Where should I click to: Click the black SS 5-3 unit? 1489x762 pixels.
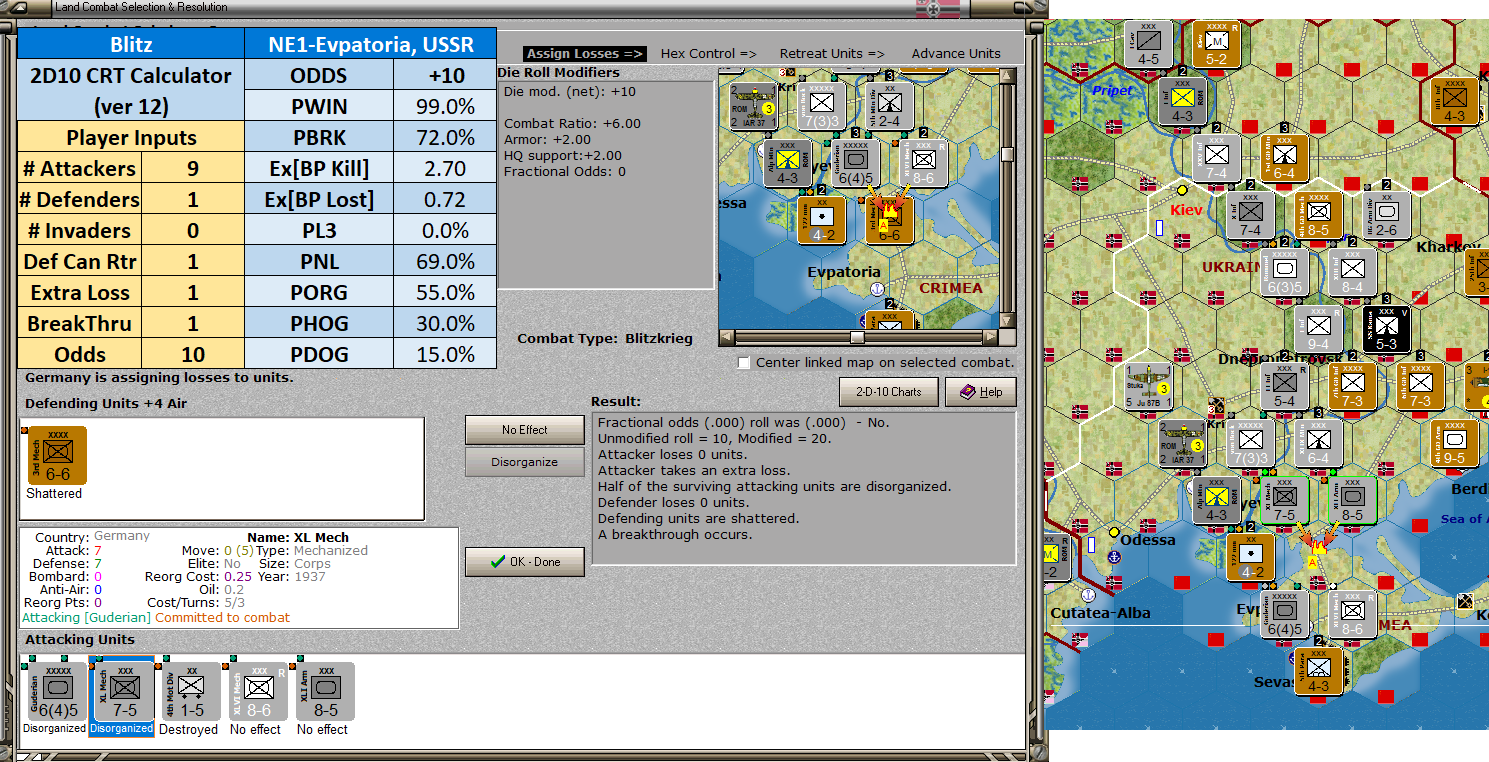click(x=1386, y=328)
